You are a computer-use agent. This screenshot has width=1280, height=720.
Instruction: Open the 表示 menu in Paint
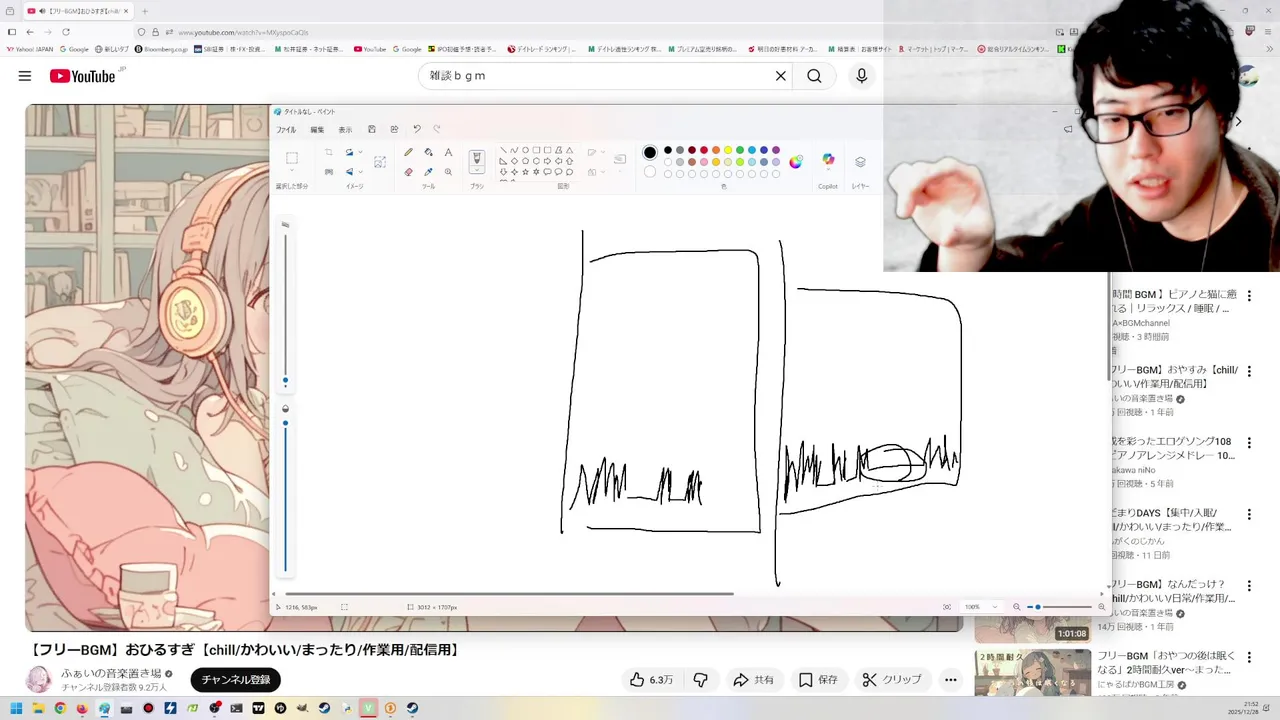[x=345, y=130]
